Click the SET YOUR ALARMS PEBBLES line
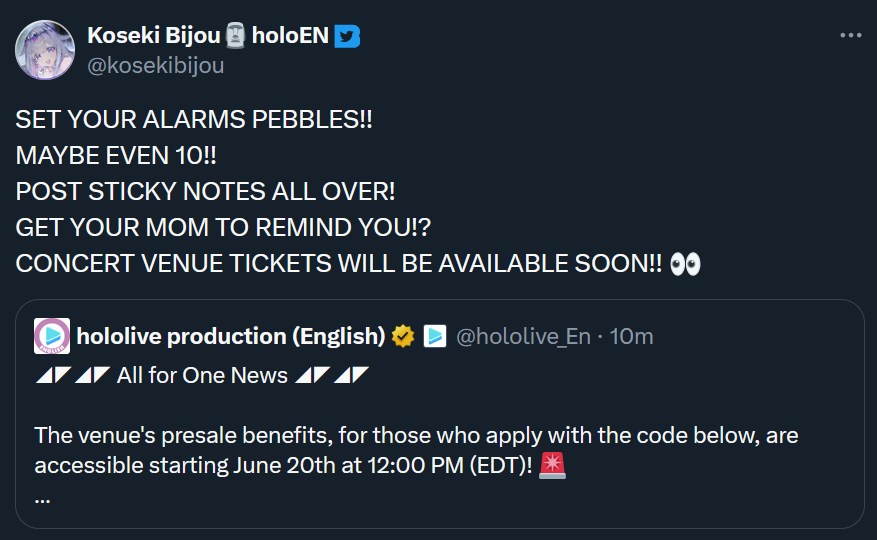This screenshot has width=877, height=540. [x=194, y=119]
